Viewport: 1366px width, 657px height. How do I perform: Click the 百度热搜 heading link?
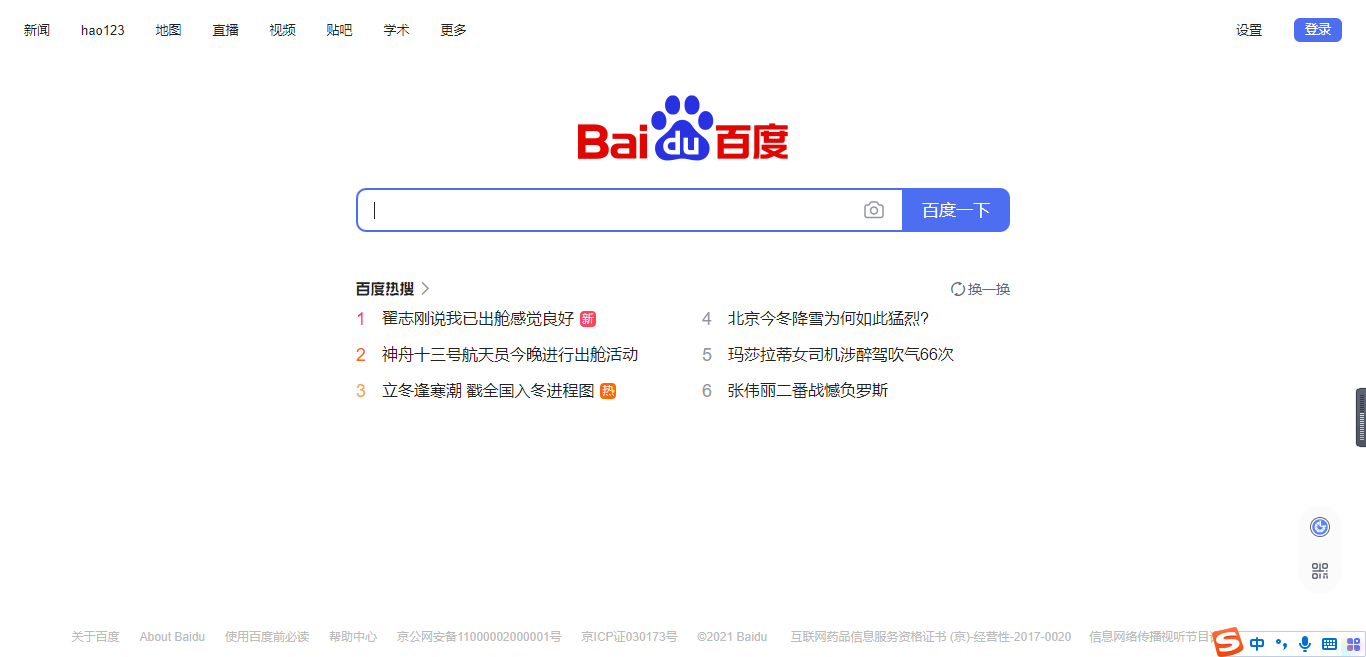(x=385, y=289)
